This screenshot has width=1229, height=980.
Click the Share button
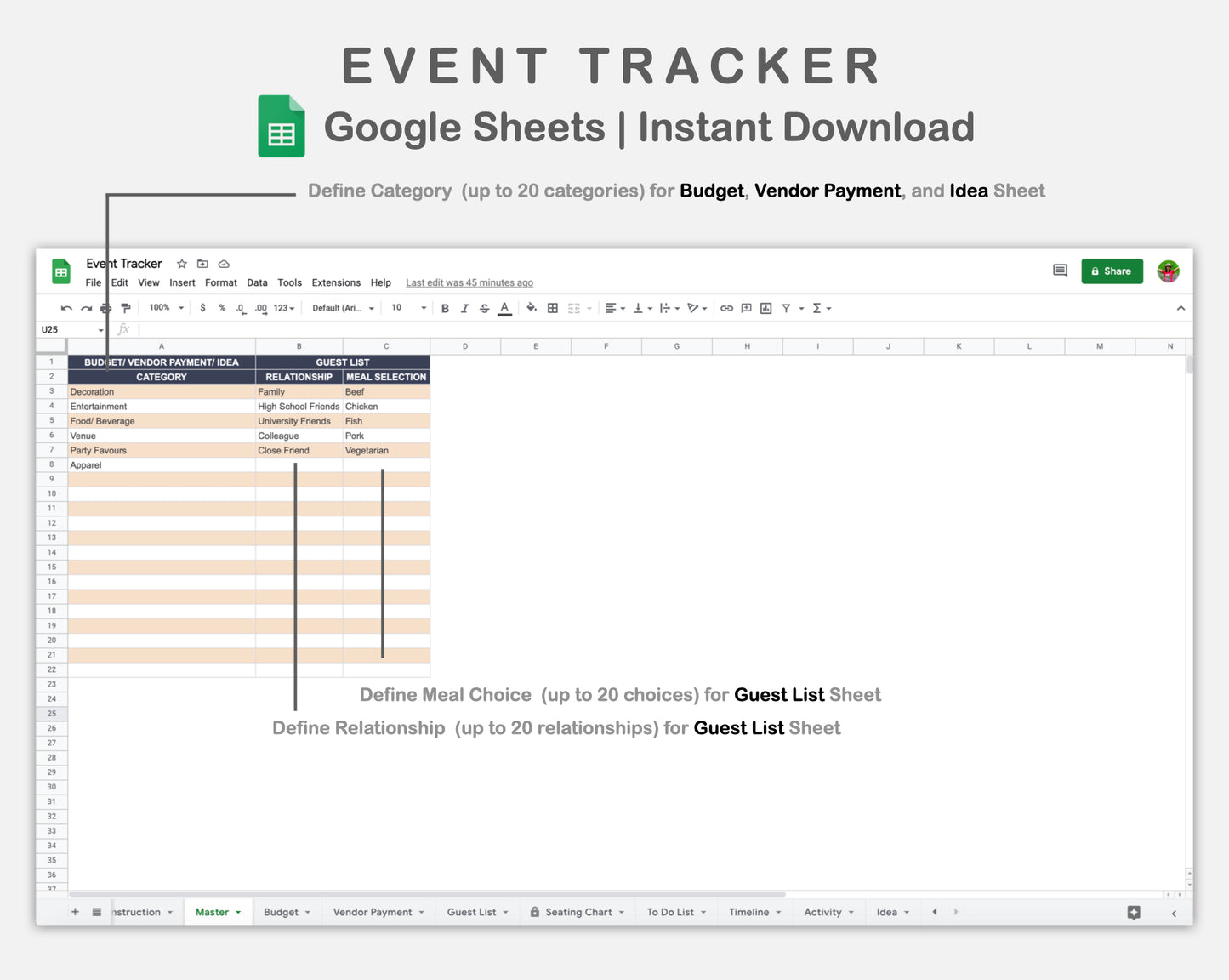(x=1112, y=271)
